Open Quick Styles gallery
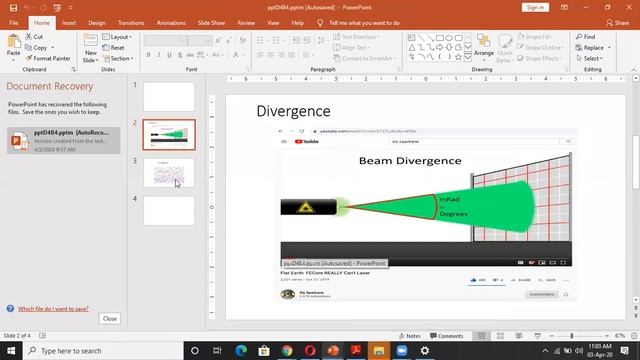The height and width of the screenshot is (360, 640). click(x=505, y=49)
